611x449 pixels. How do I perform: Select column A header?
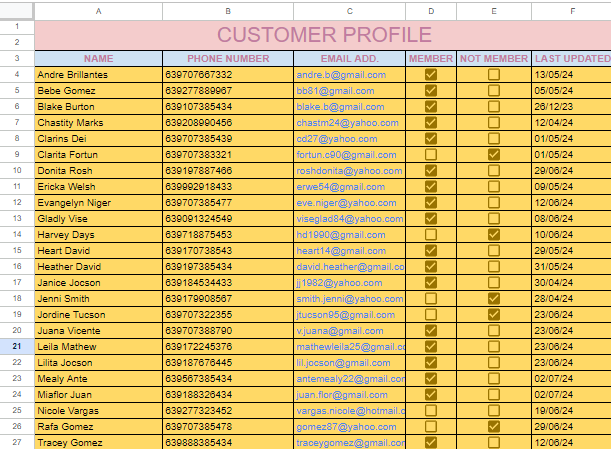pos(99,11)
